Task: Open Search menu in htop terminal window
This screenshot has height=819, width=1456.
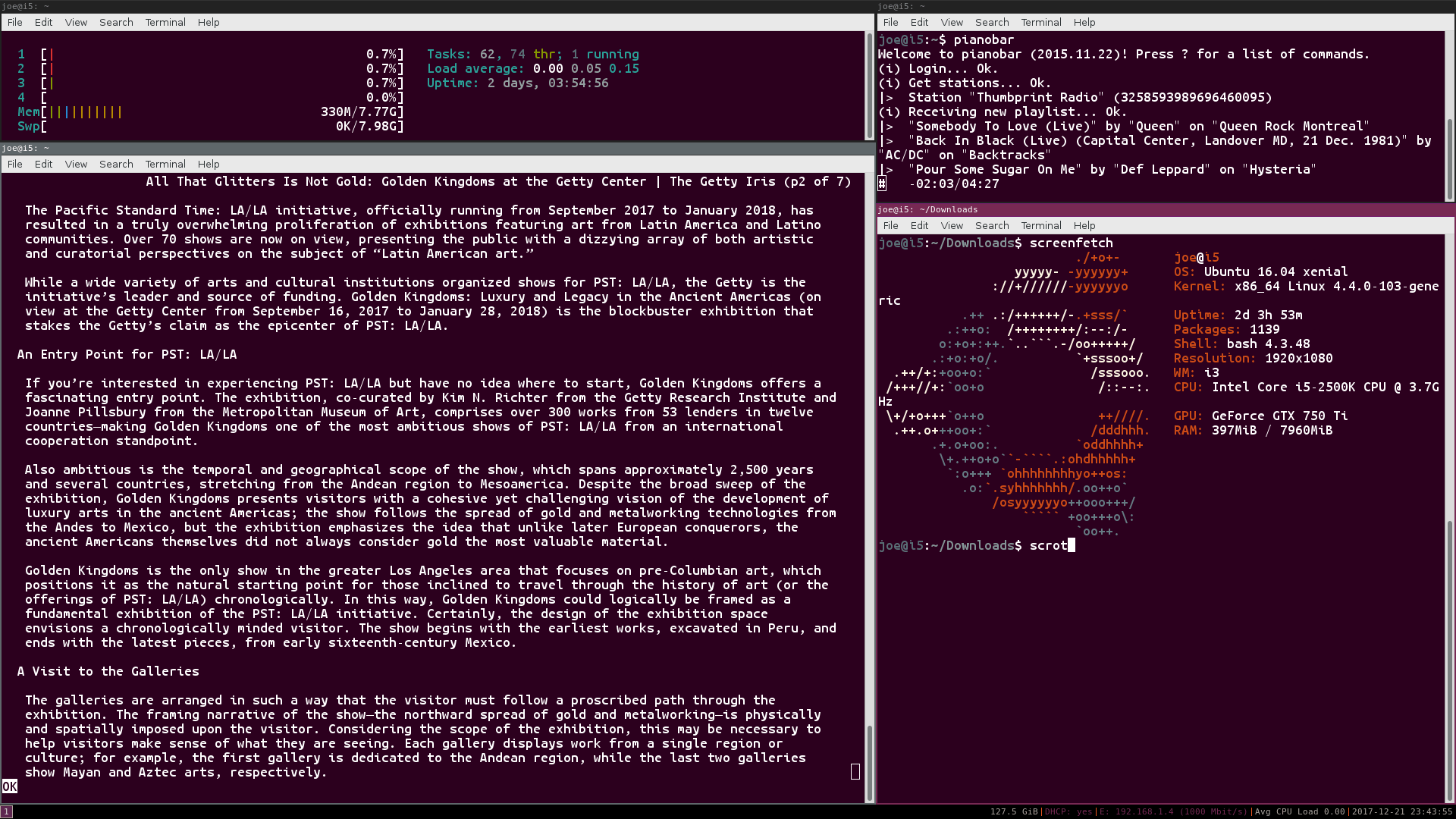Action: 116,22
